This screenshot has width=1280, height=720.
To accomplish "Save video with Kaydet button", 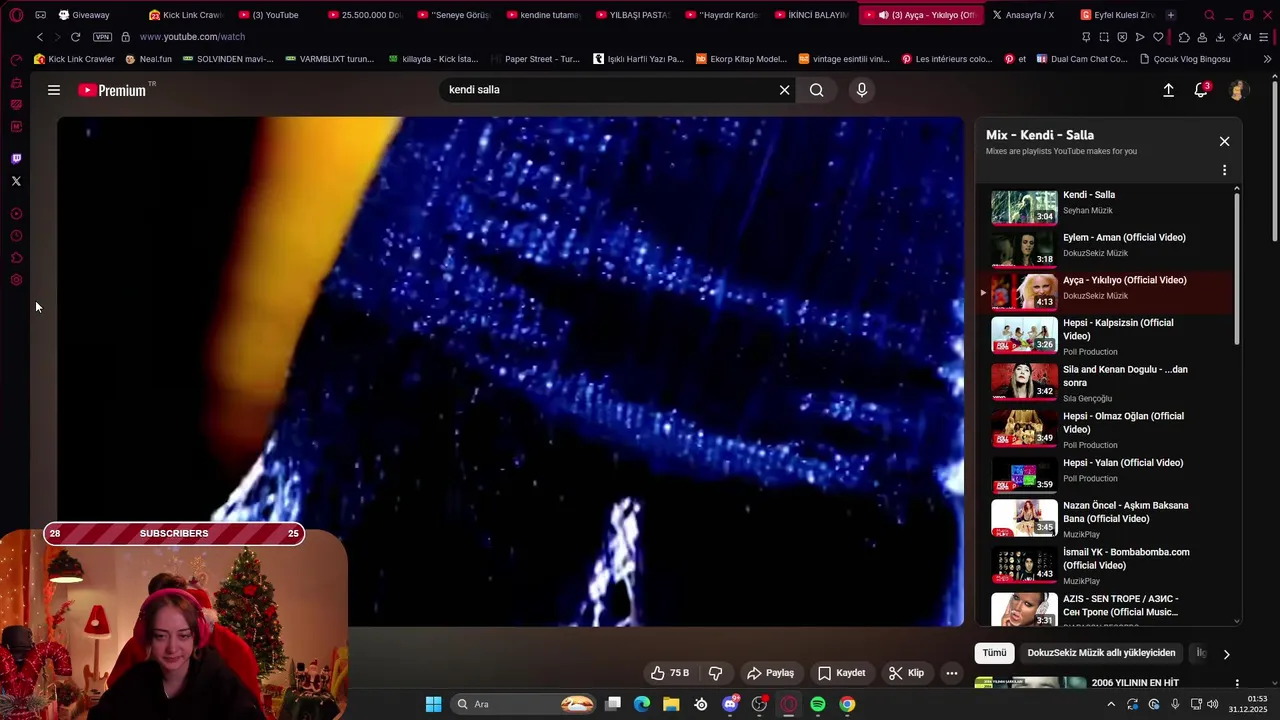I will pos(841,673).
